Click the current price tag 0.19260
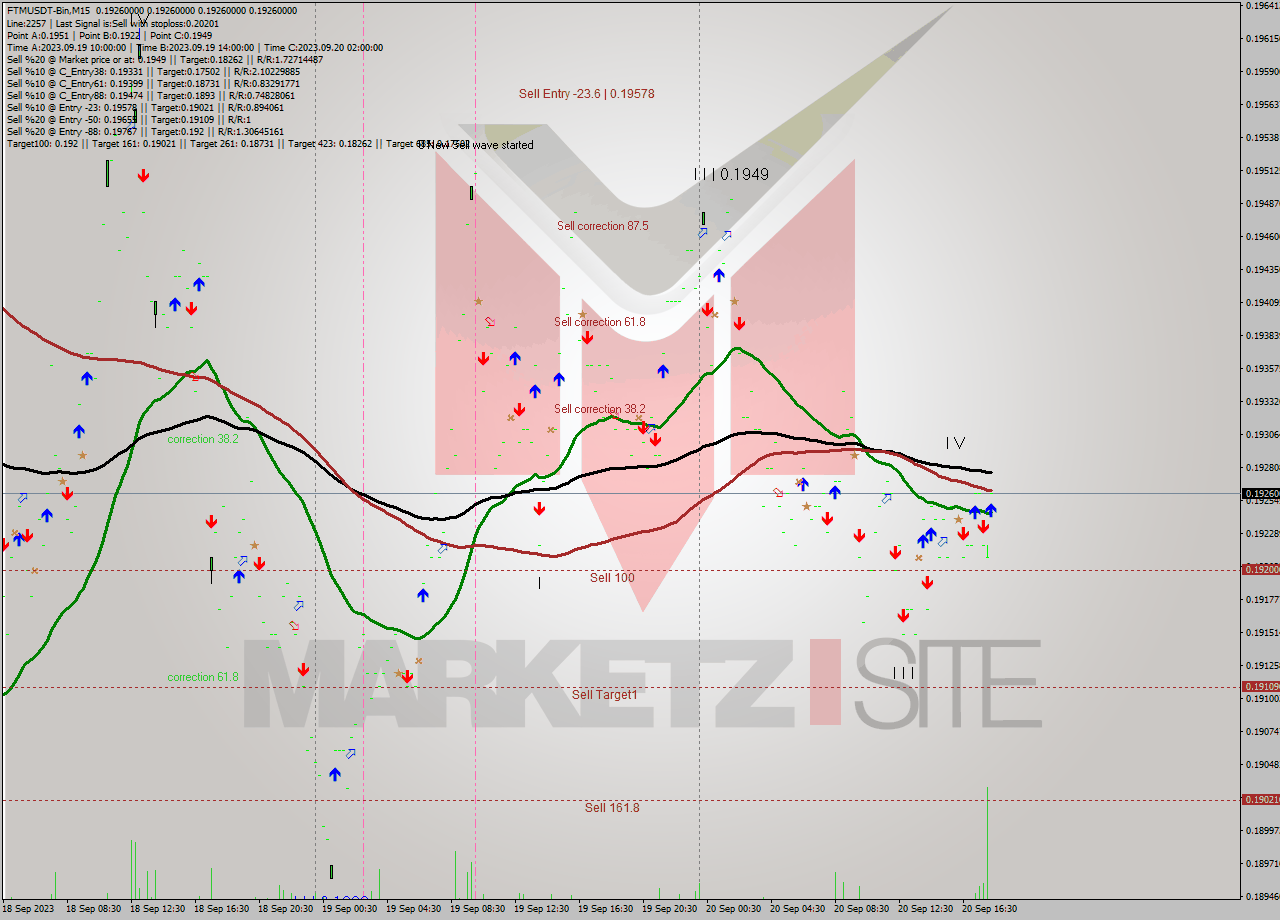 [x=1259, y=493]
